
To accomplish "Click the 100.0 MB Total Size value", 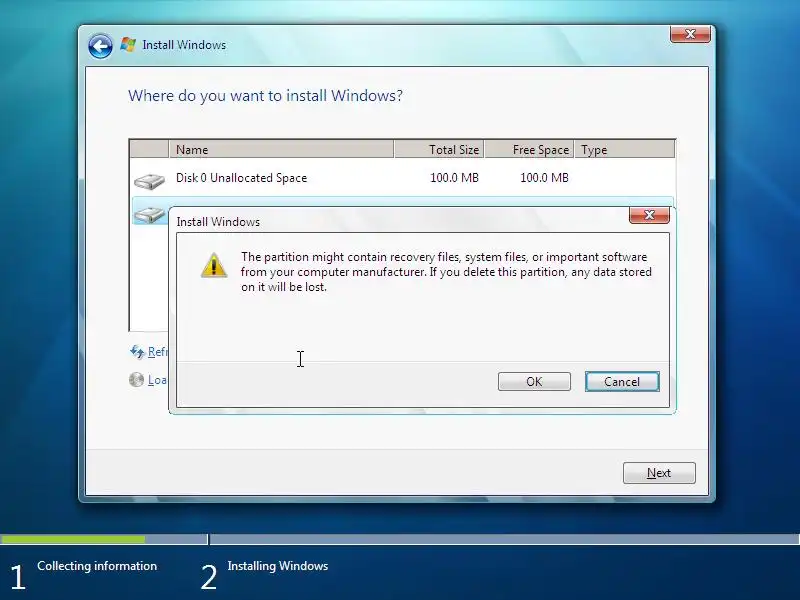I will 454,178.
